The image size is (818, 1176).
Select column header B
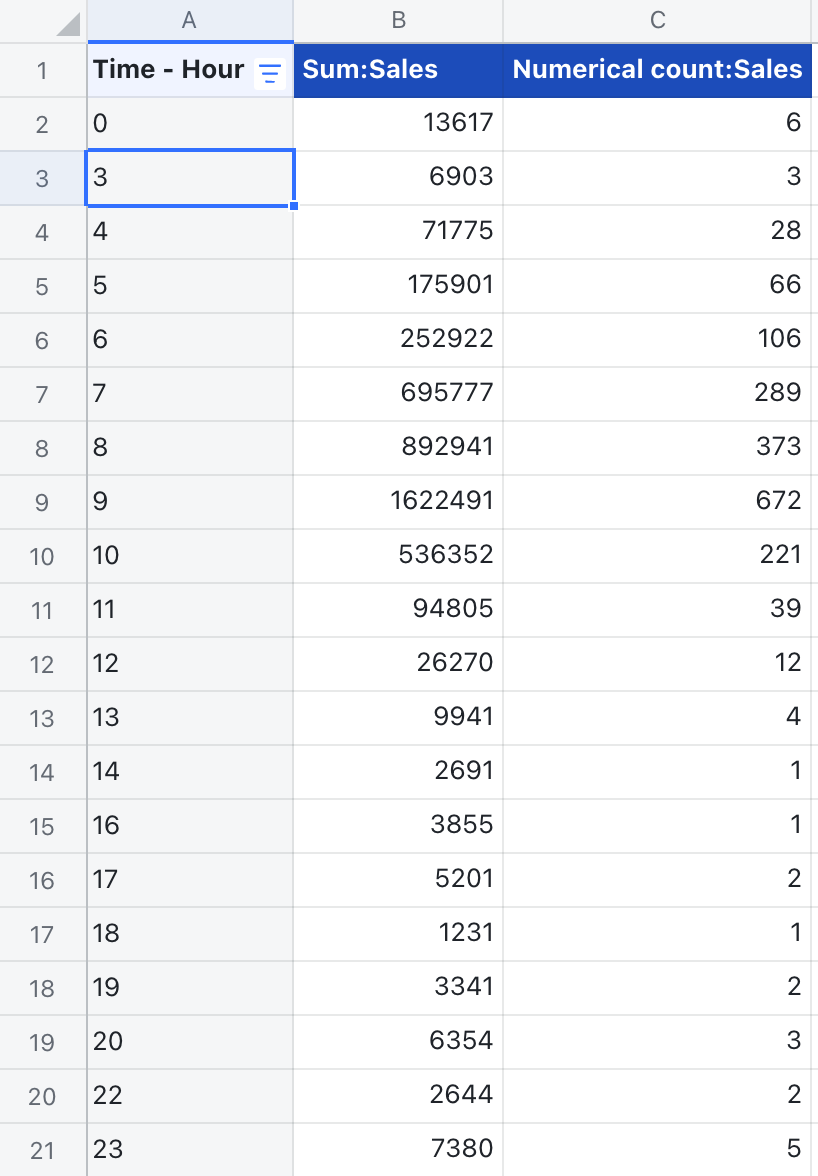pos(400,20)
